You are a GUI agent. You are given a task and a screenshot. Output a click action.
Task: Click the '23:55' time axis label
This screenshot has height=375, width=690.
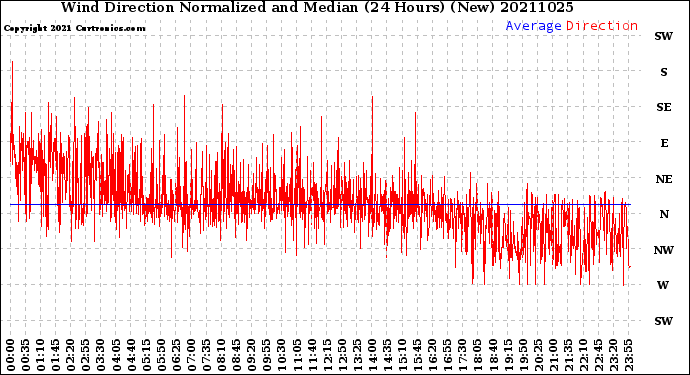tap(628, 355)
